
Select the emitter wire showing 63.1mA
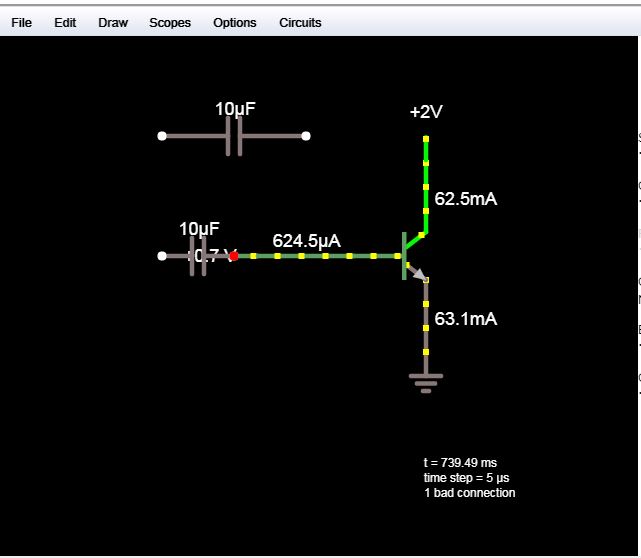point(426,320)
